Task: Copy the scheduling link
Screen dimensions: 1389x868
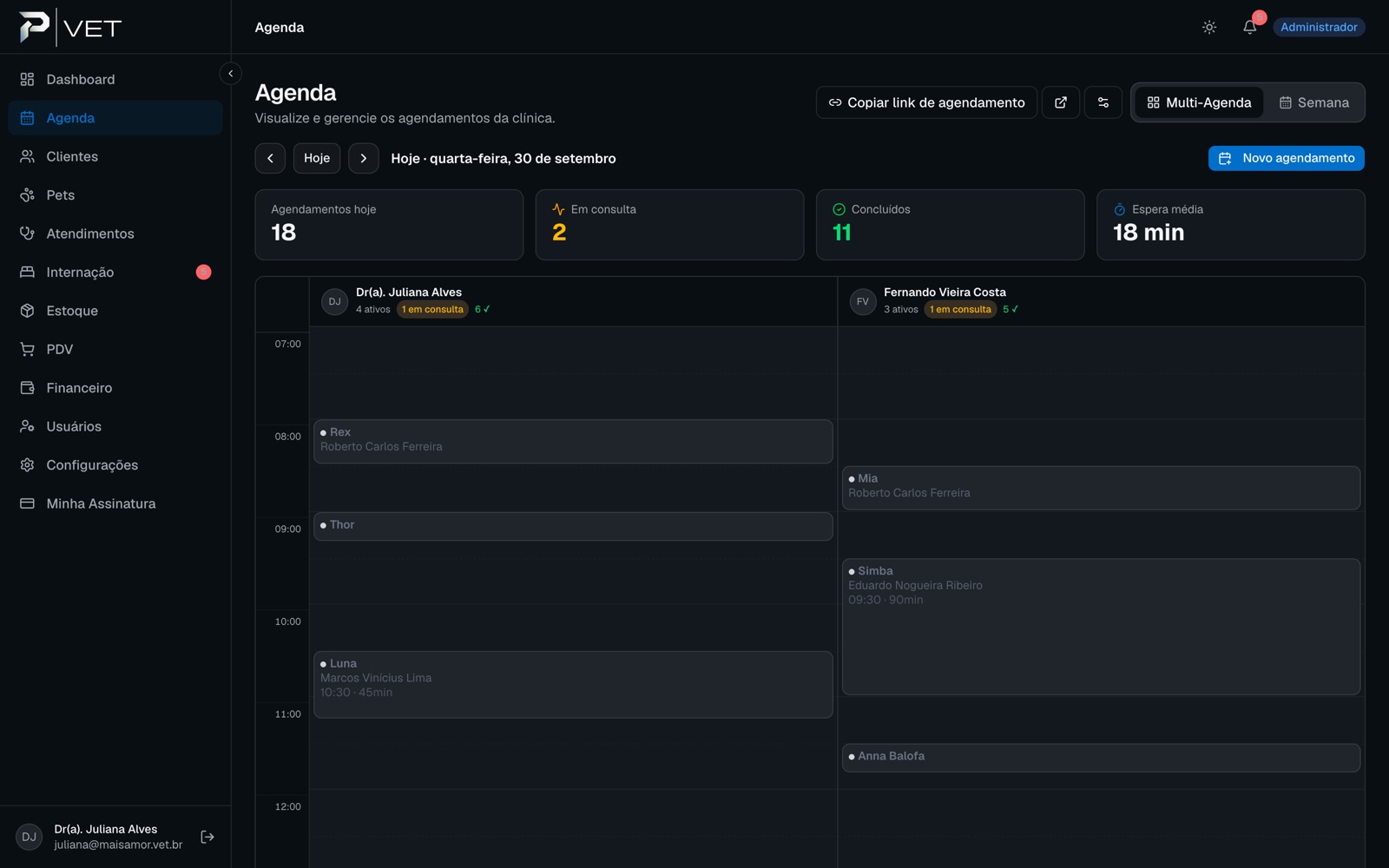Action: coord(926,102)
